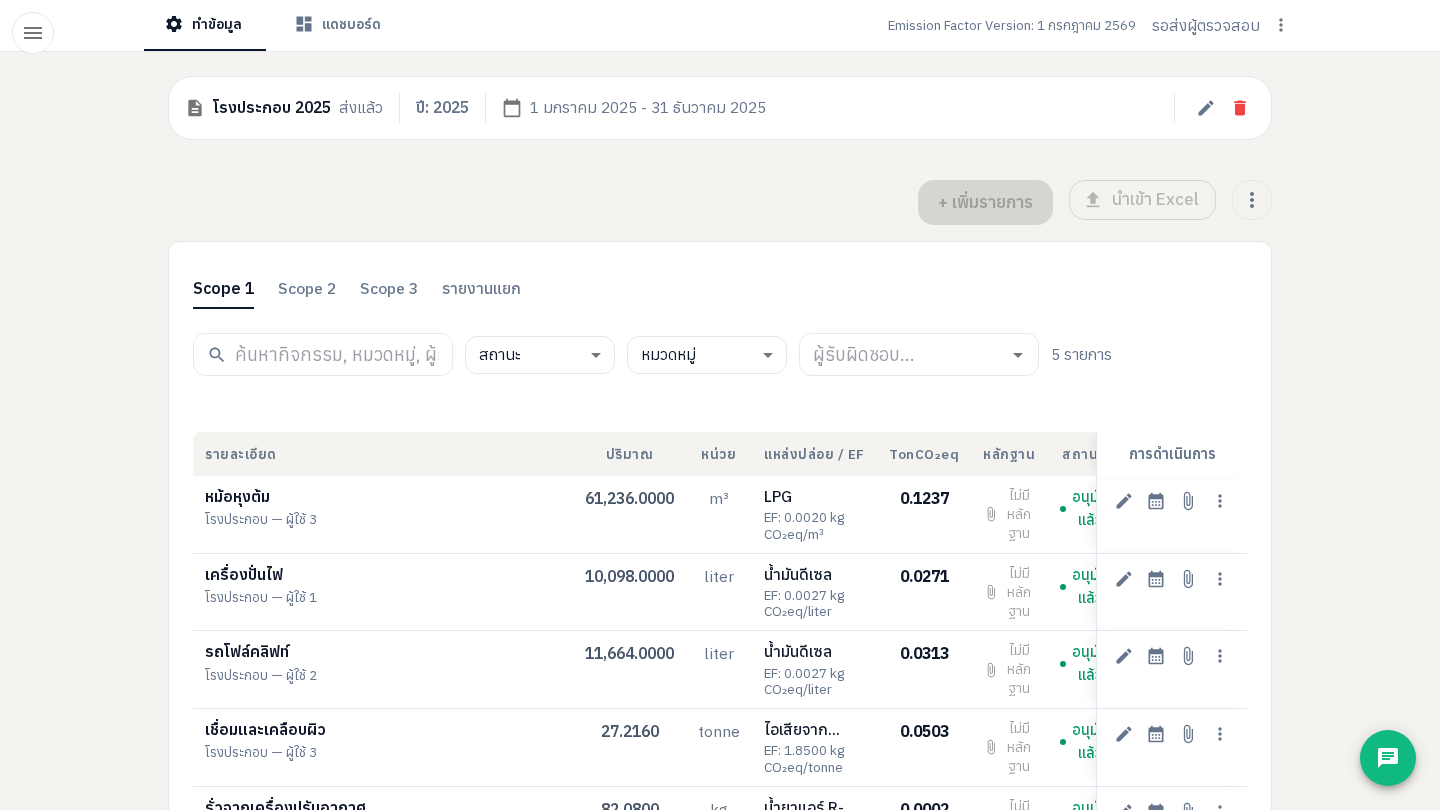Viewport: 1440px width, 810px height.
Task: Expand the สถานะ filter dropdown
Action: click(x=540, y=355)
